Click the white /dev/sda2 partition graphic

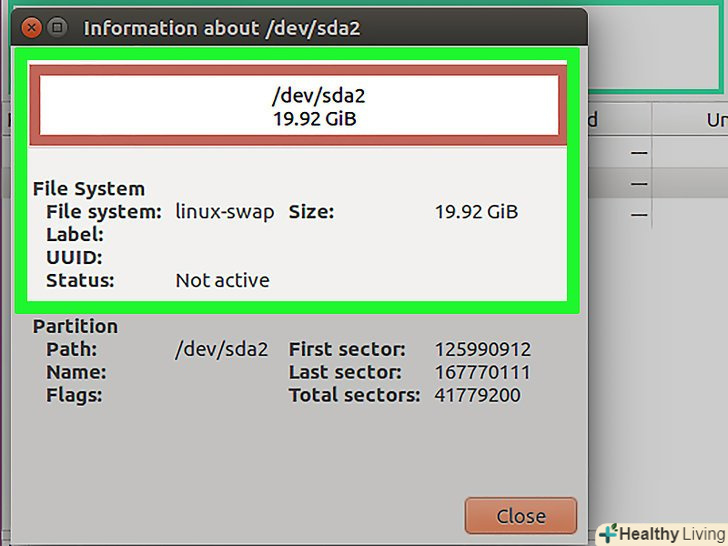coord(298,104)
